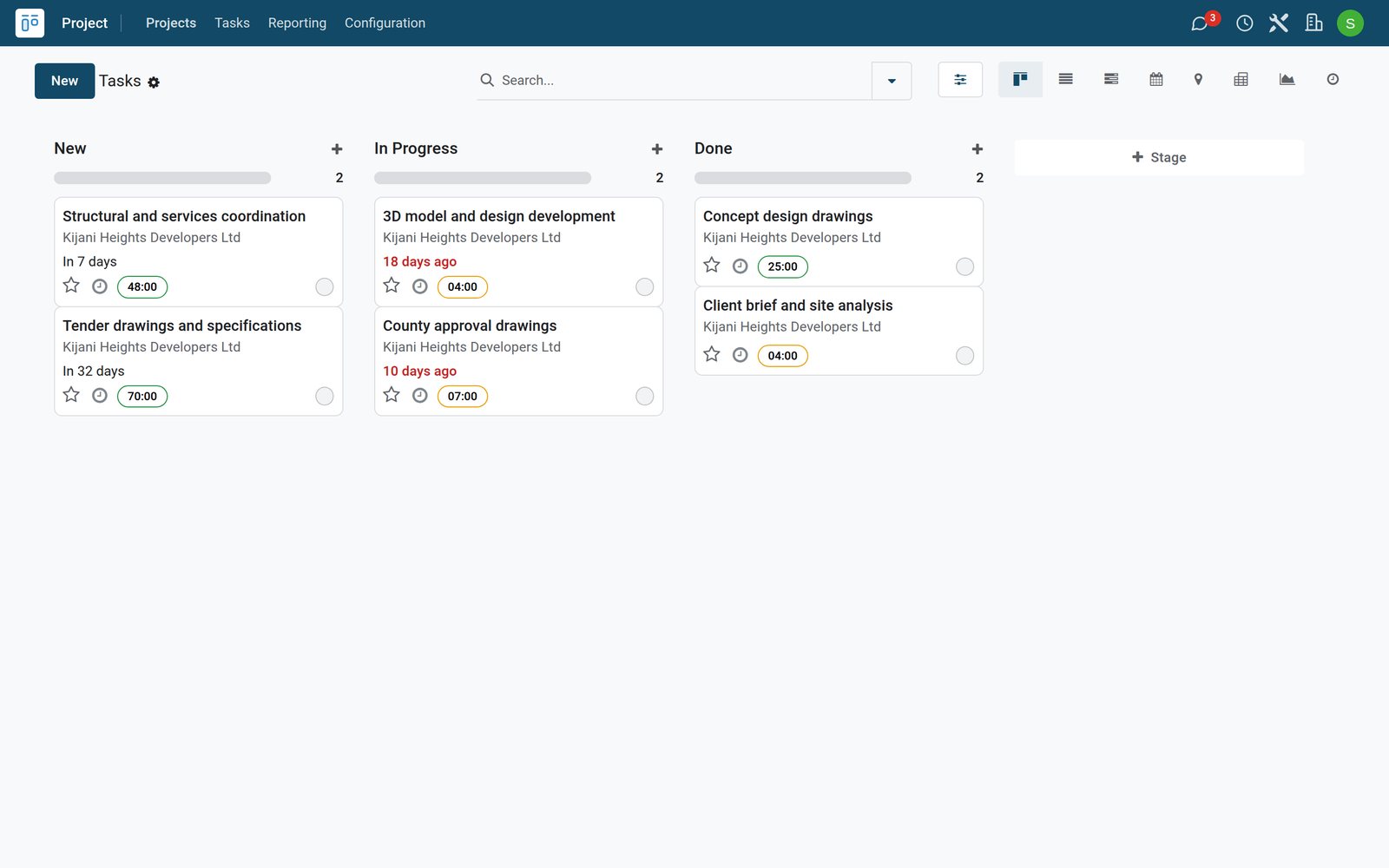
Task: Click the In Progress column progress bar
Action: (483, 178)
